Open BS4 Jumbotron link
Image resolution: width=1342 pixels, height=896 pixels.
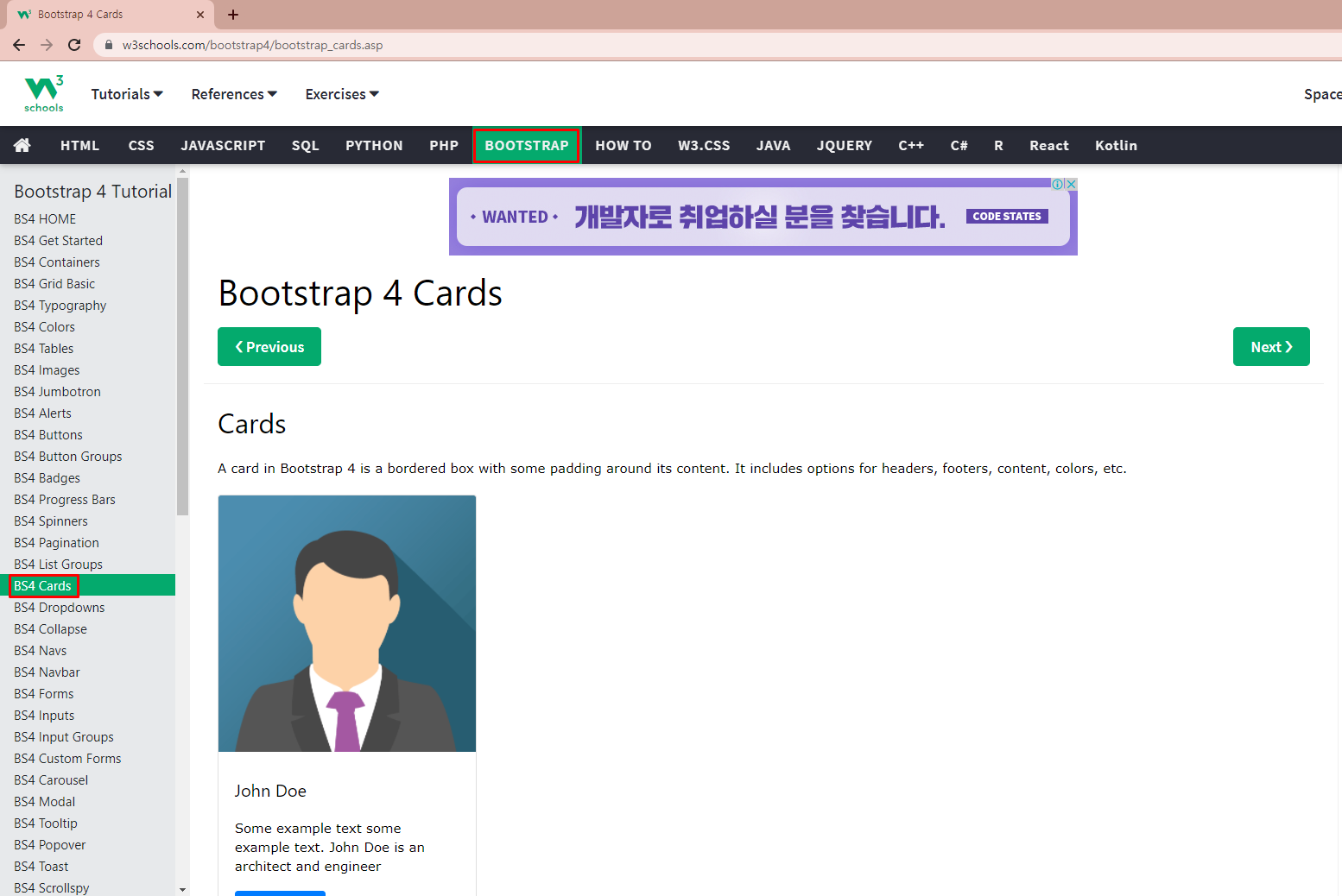click(57, 392)
